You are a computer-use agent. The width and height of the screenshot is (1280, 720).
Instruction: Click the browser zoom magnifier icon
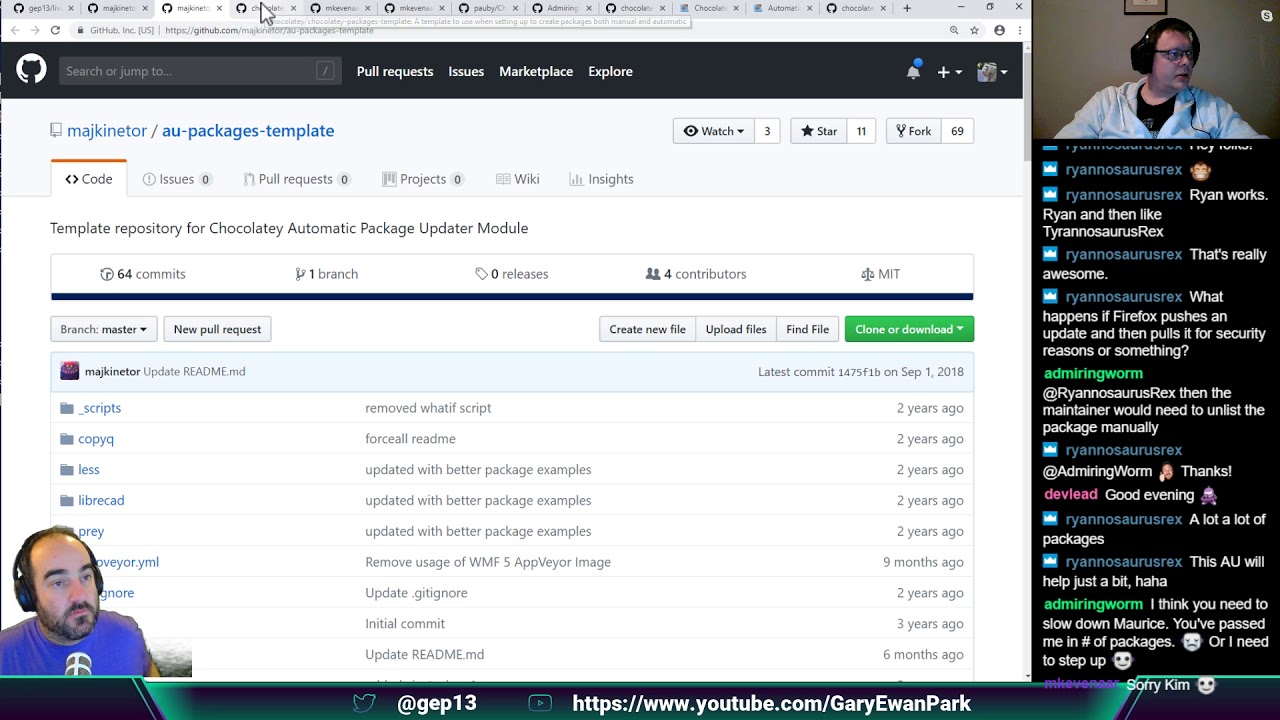pyautogui.click(x=954, y=30)
